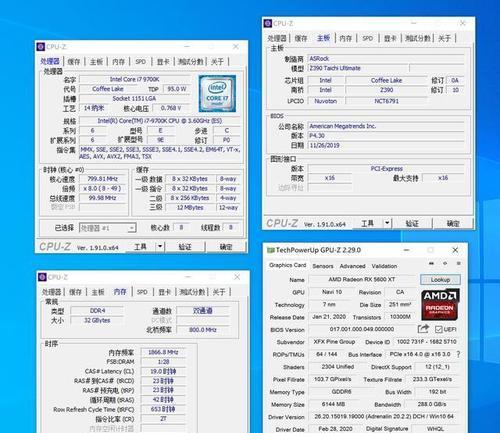Viewport: 500px width, 433px height.
Task: Click the AMD Radeon RX 5600 XT name field
Action: pyautogui.click(x=362, y=279)
